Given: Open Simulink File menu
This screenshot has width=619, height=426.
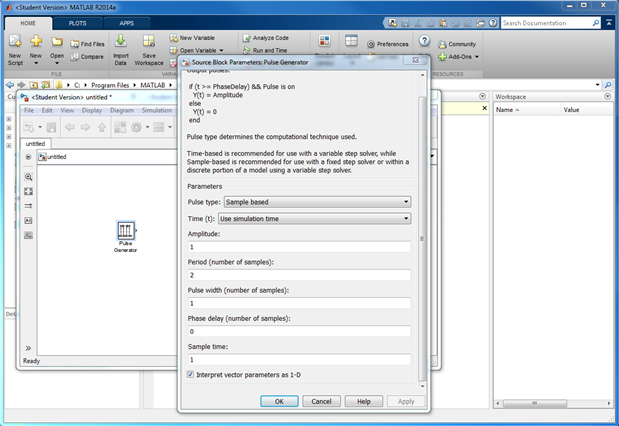Looking at the screenshot, I should point(29,110).
